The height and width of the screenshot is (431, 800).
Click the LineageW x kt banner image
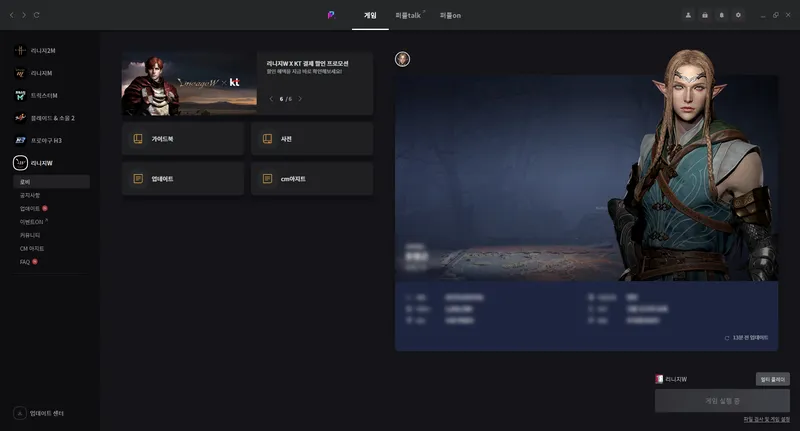click(x=189, y=83)
